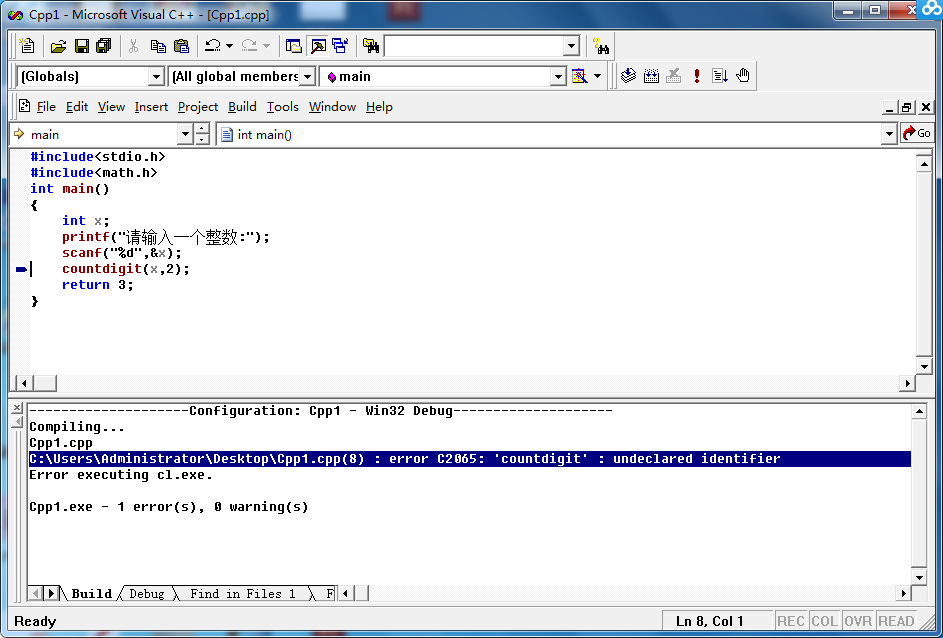Click the Find in Files icon

(371, 46)
